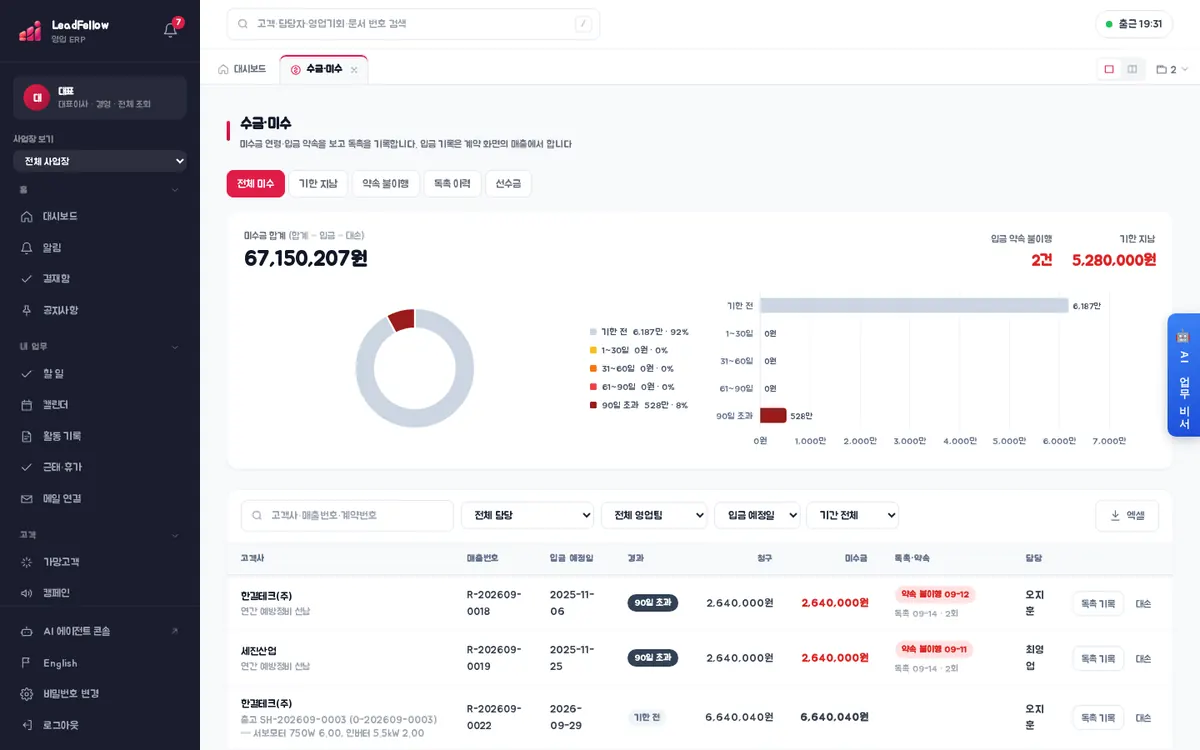Launch the AI 에이전트 콘솔
The height and width of the screenshot is (750, 1200).
pos(100,631)
